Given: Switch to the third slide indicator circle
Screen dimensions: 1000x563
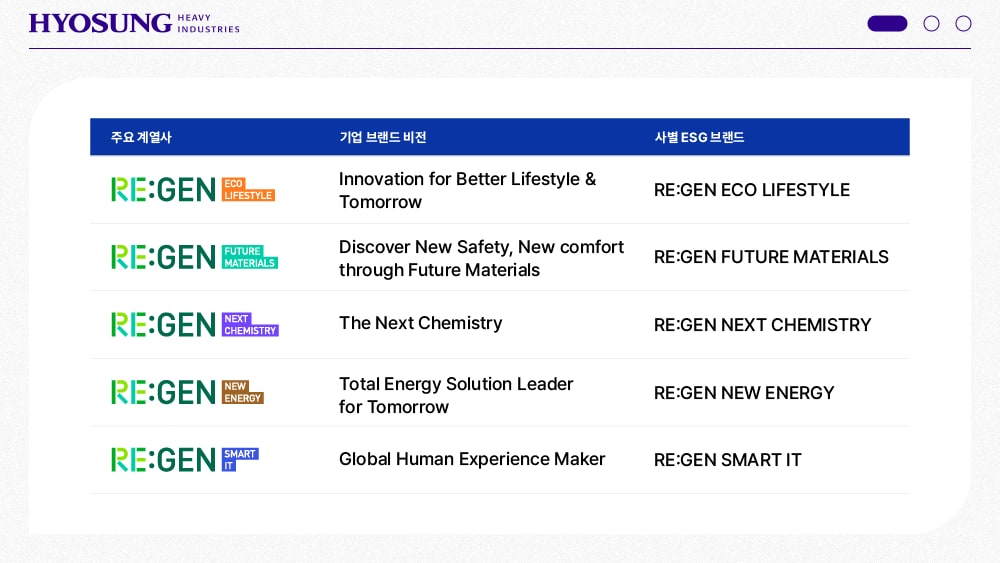Looking at the screenshot, I should pyautogui.click(x=963, y=24).
